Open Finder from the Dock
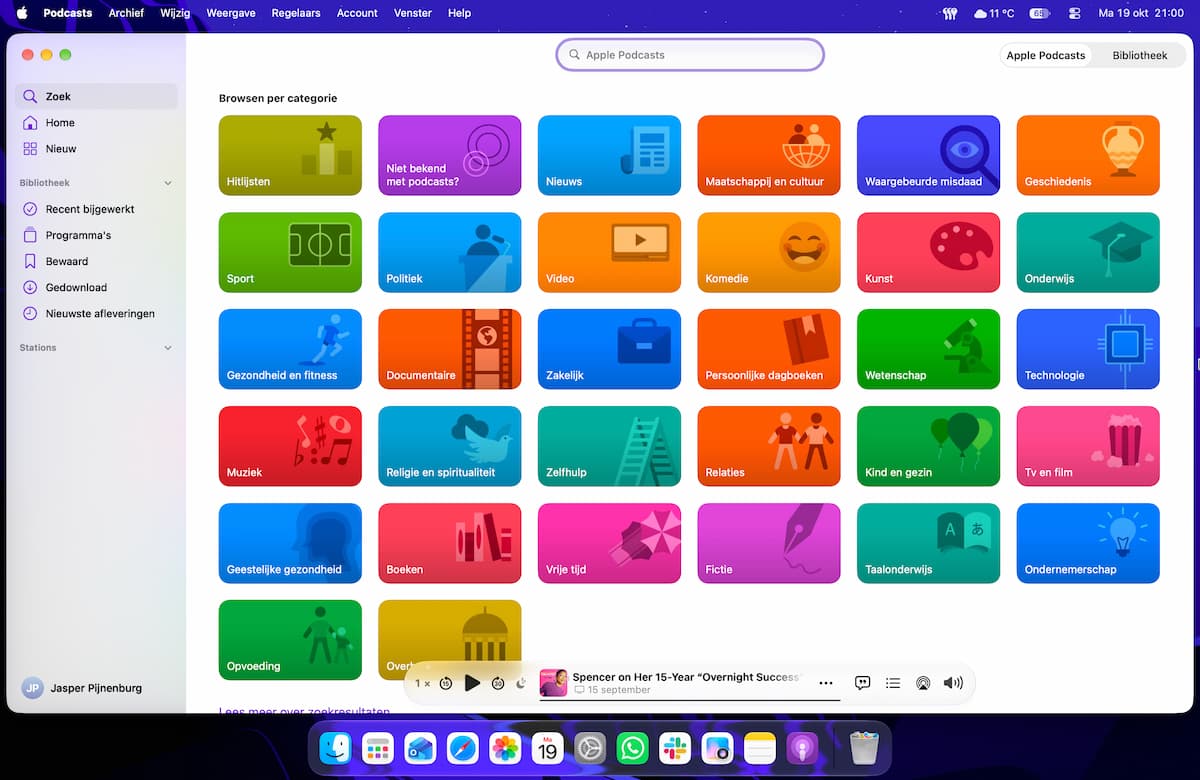The width and height of the screenshot is (1200, 780). click(x=335, y=748)
